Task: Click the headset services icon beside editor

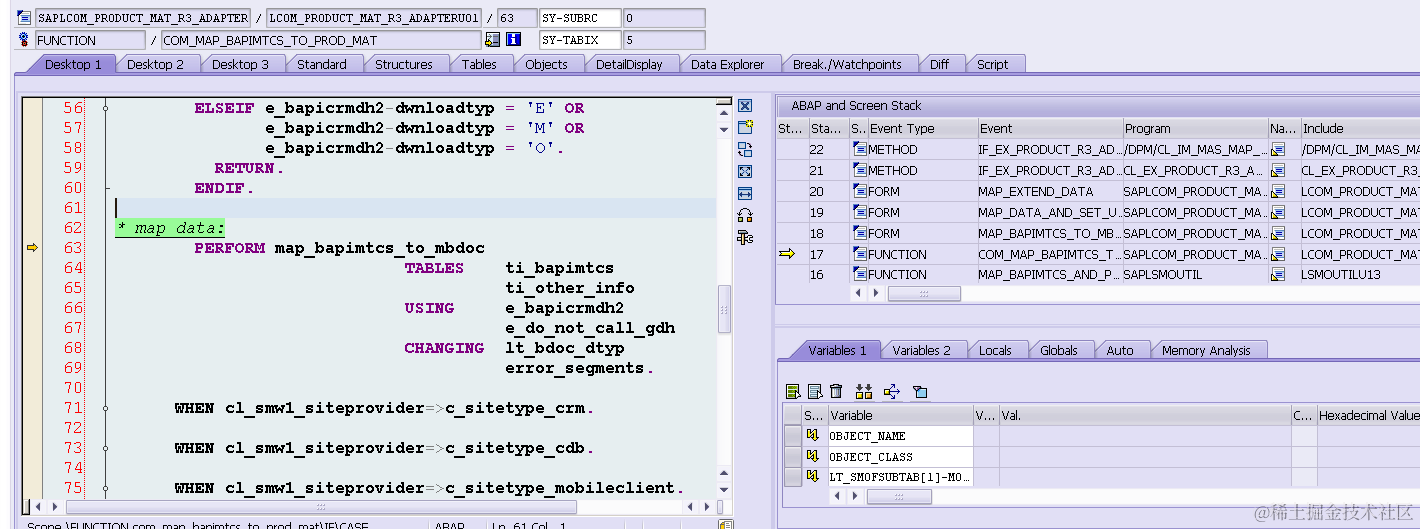Action: tap(744, 215)
